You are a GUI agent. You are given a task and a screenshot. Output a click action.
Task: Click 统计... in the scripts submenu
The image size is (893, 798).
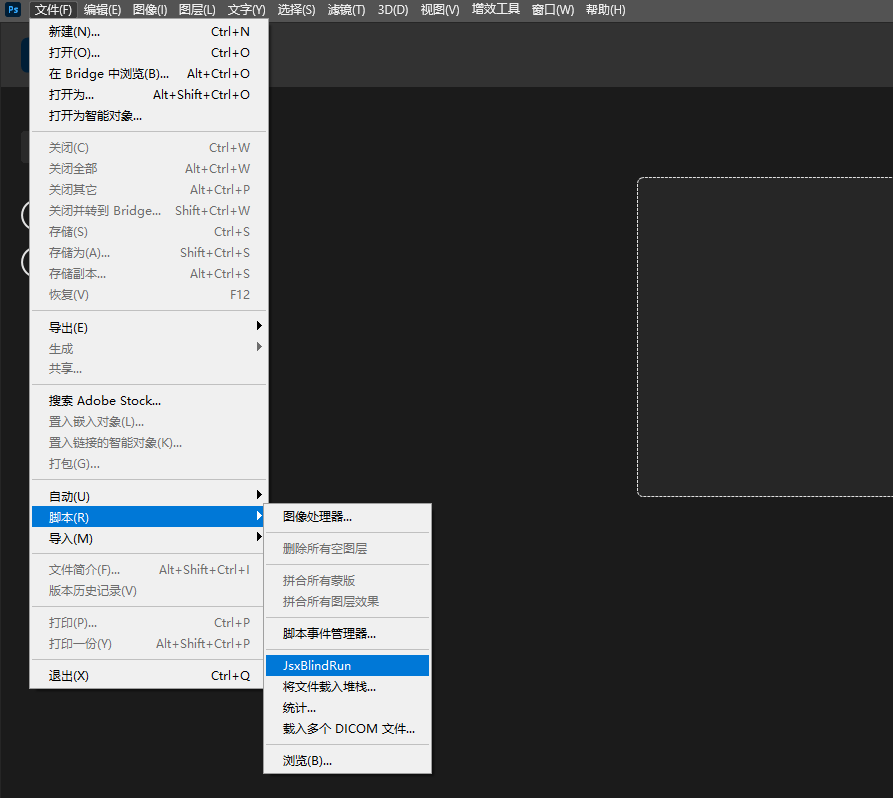click(299, 707)
